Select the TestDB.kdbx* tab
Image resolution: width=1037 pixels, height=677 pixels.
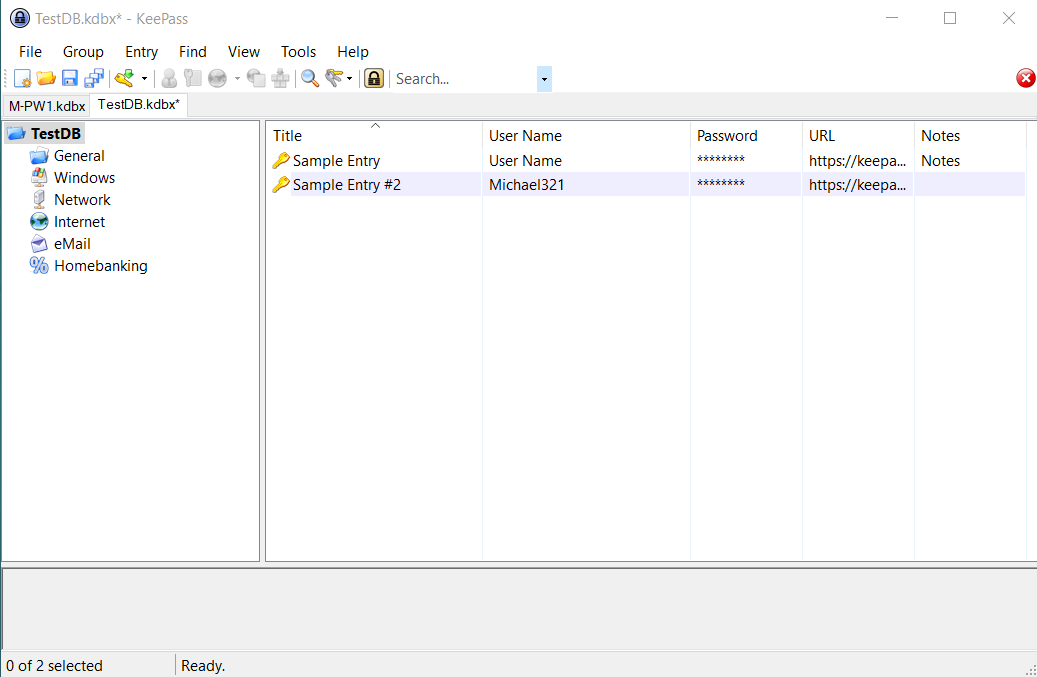139,104
